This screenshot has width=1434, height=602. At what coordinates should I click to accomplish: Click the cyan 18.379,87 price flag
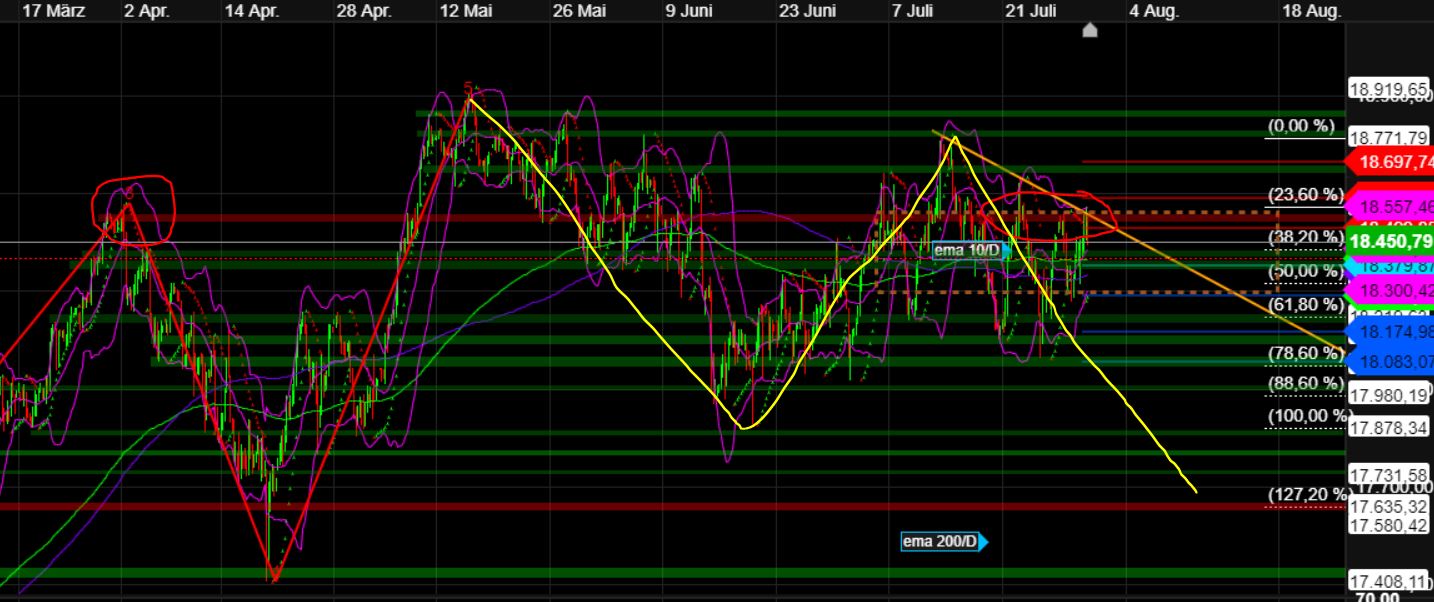pos(1390,266)
